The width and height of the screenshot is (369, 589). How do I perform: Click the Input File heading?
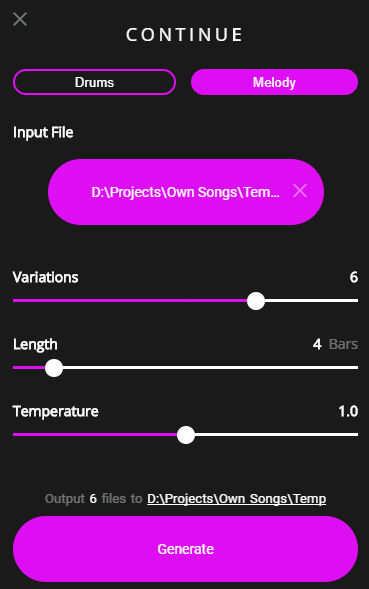coord(43,133)
